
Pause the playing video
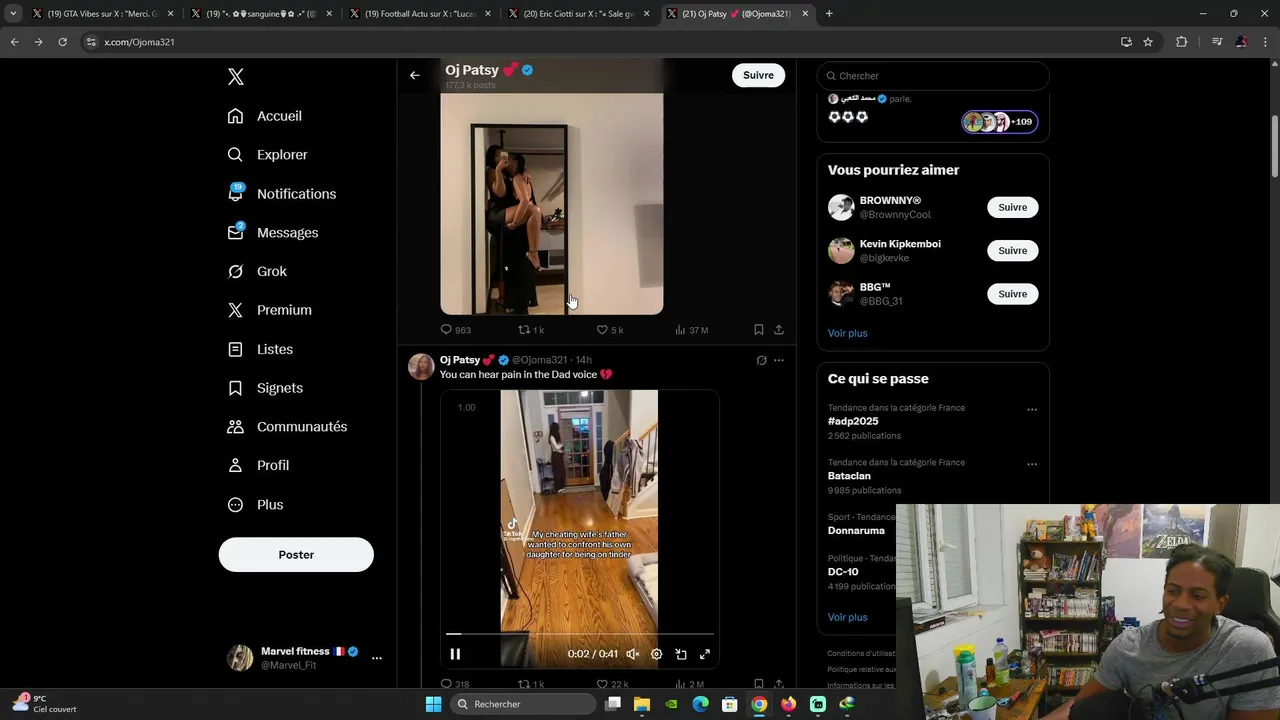pyautogui.click(x=455, y=654)
